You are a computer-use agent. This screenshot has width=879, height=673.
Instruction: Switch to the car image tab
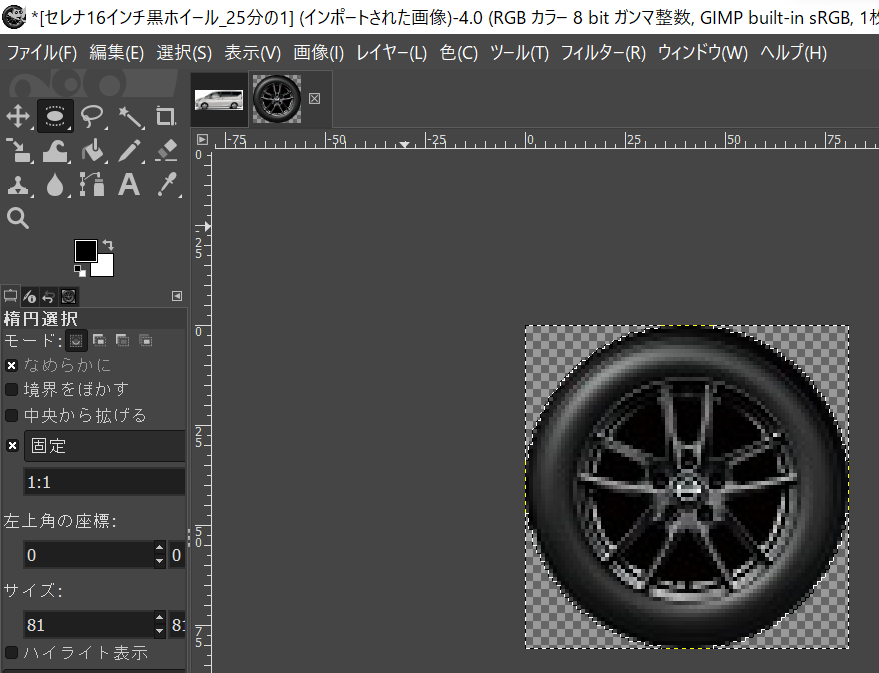pyautogui.click(x=218, y=99)
